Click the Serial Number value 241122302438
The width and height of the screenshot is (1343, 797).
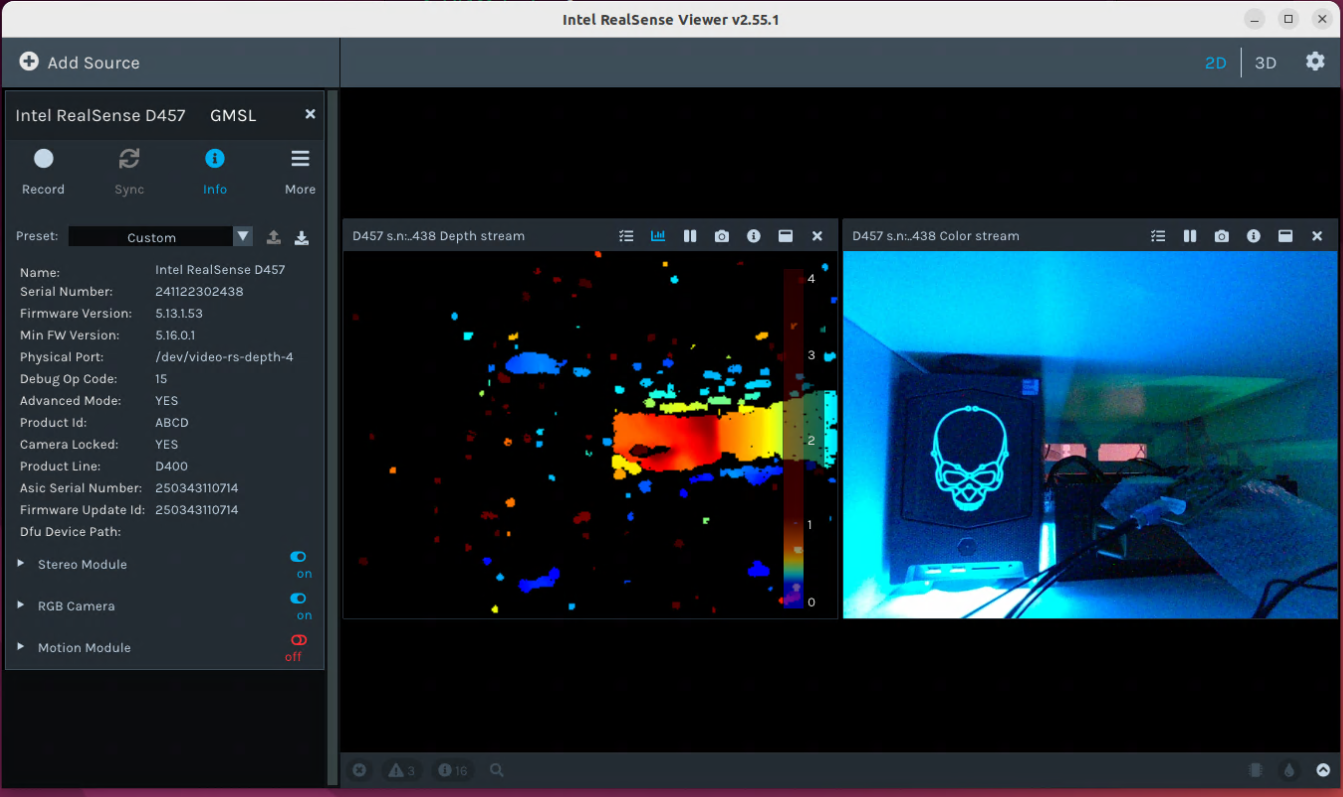tap(199, 292)
